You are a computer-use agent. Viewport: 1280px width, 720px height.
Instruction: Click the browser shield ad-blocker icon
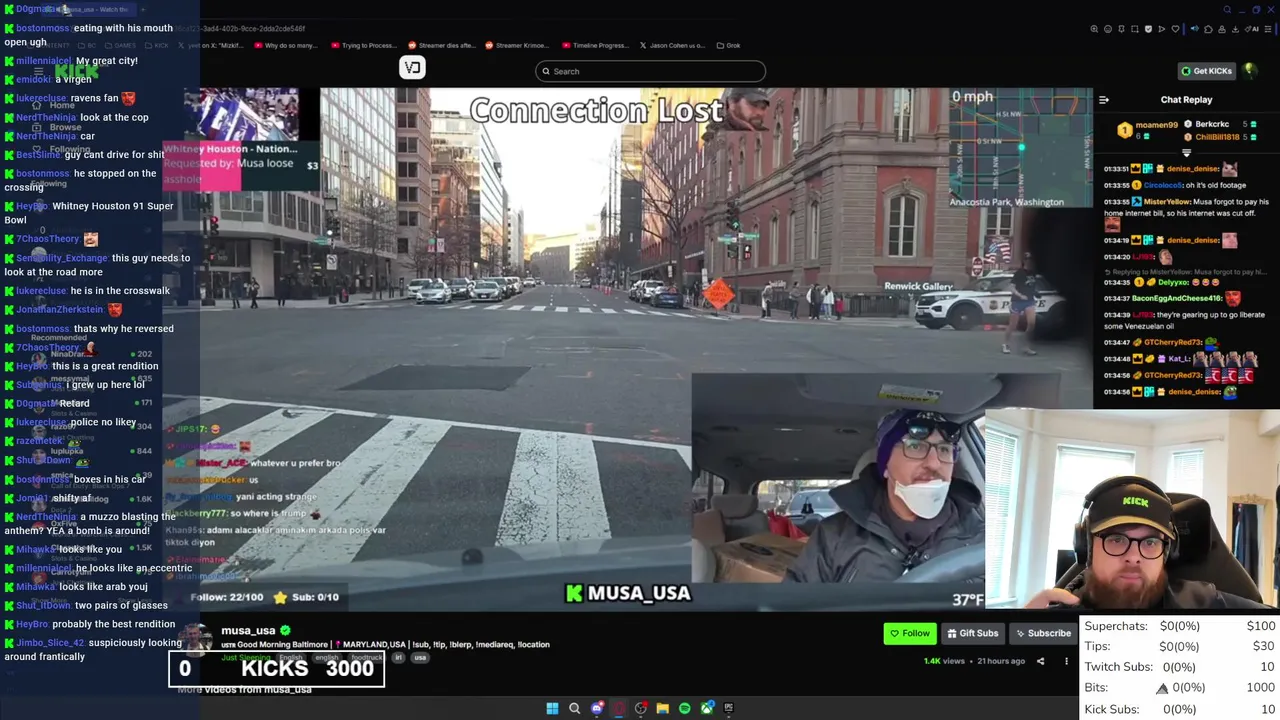click(x=1148, y=29)
